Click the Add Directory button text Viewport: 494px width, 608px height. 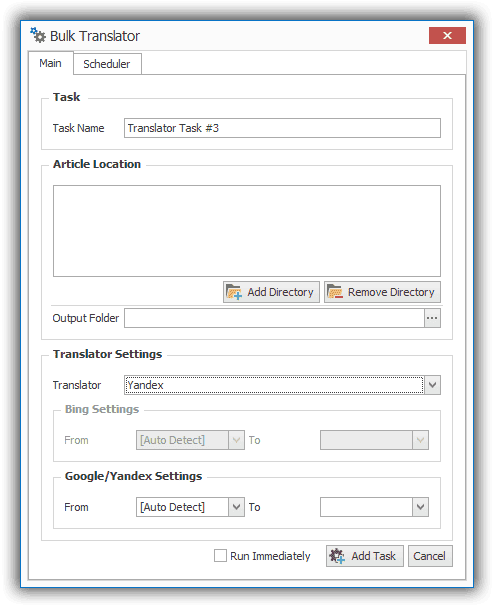[x=280, y=292]
